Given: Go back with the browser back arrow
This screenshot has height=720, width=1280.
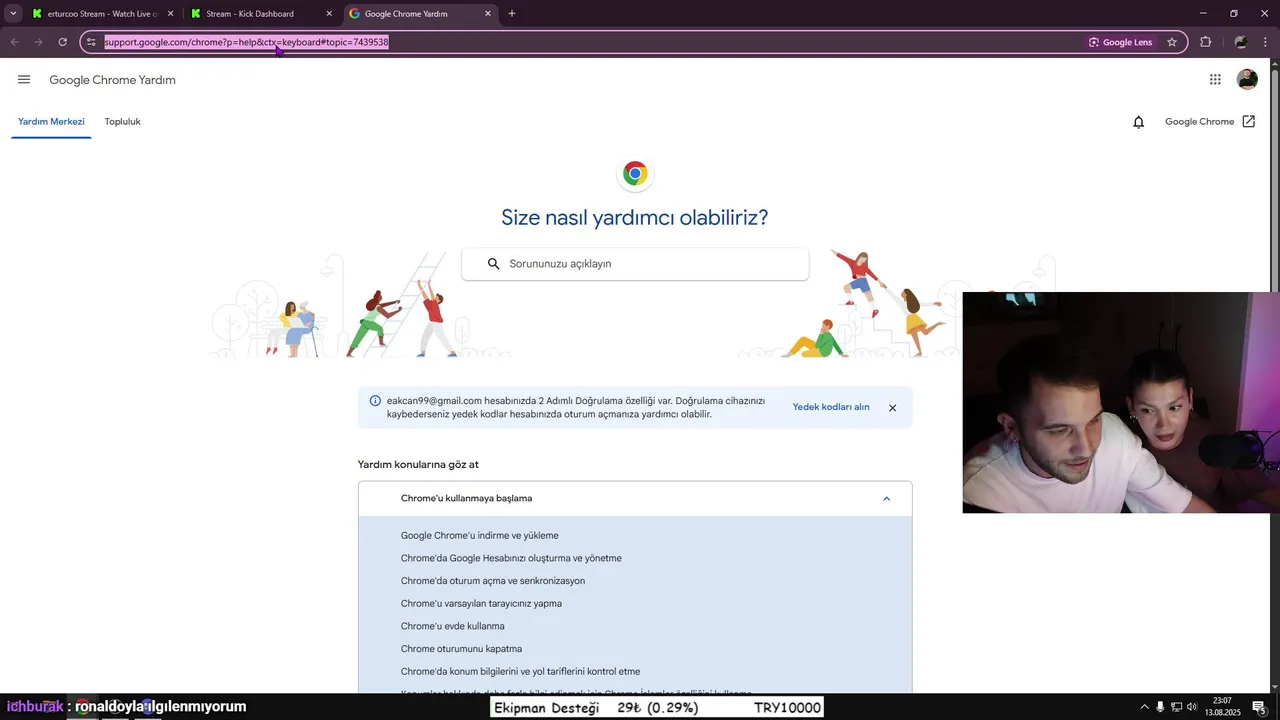Looking at the screenshot, I should pos(14,42).
